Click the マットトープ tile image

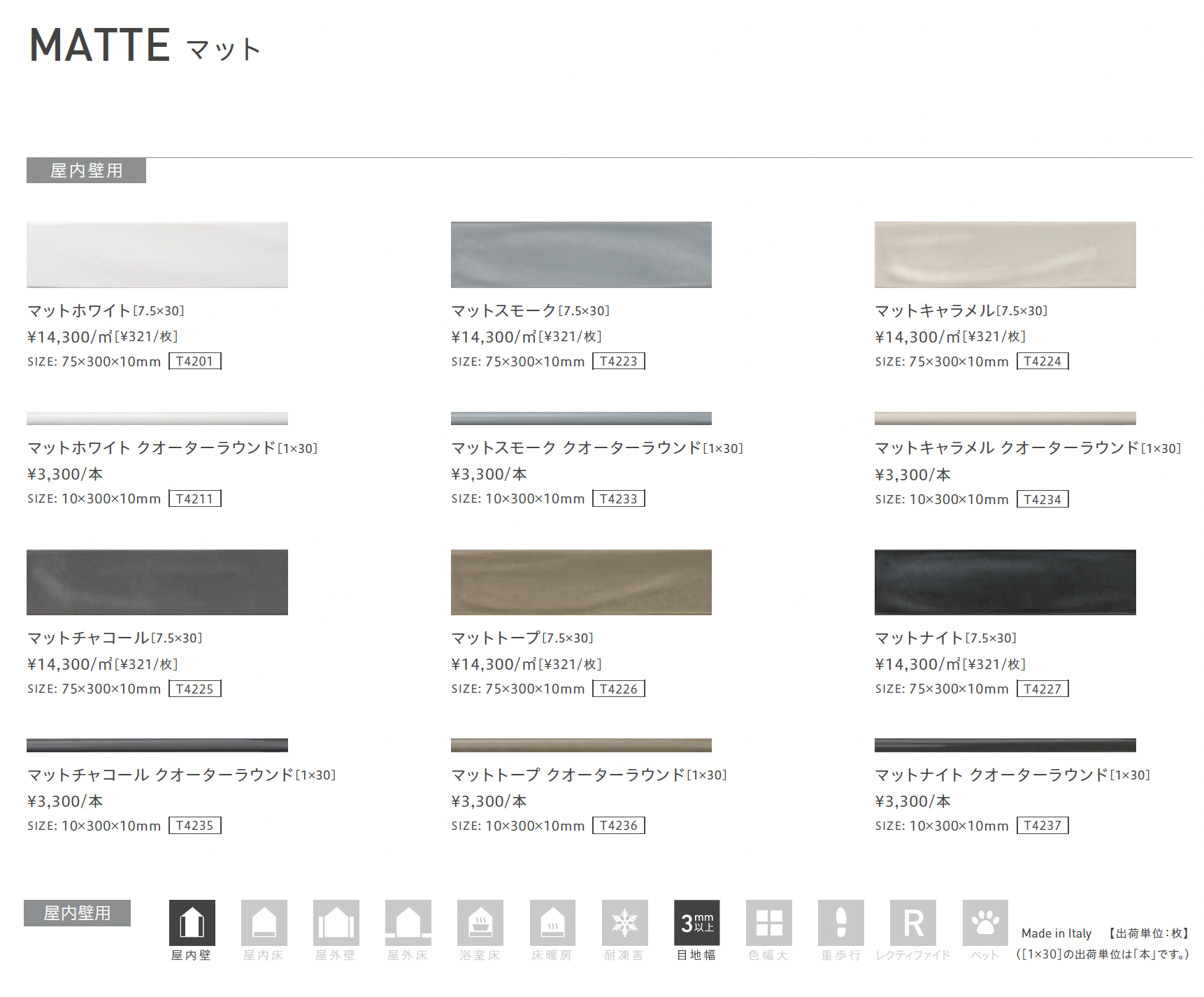point(581,582)
